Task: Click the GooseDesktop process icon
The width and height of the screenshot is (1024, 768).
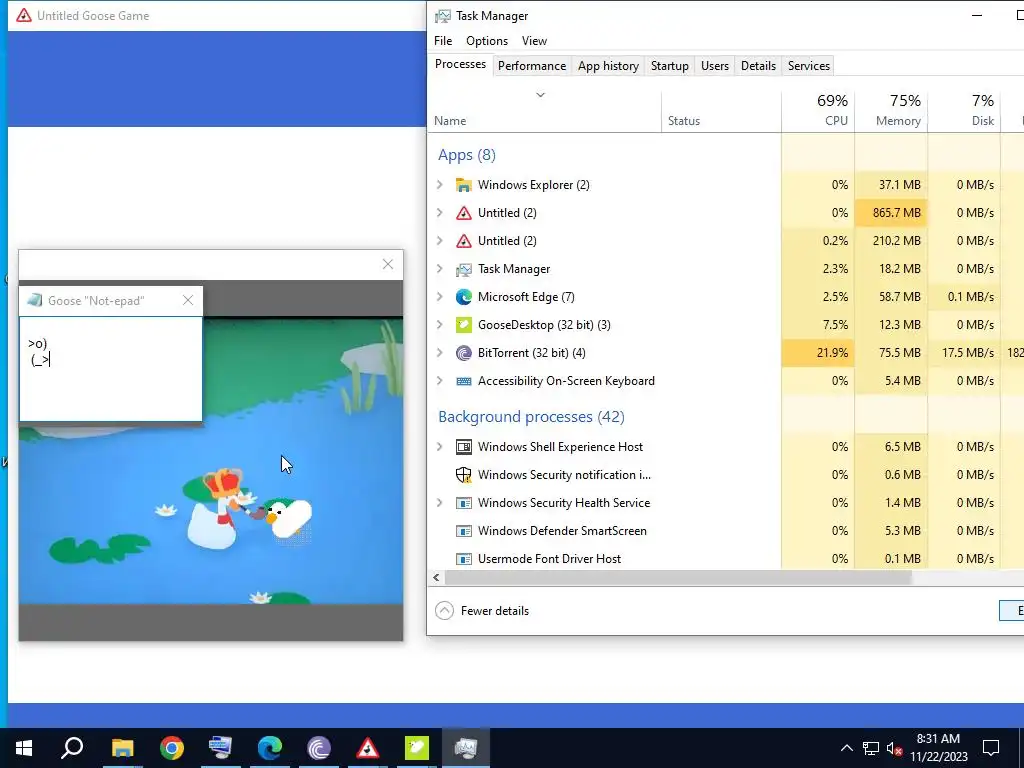Action: click(x=464, y=325)
